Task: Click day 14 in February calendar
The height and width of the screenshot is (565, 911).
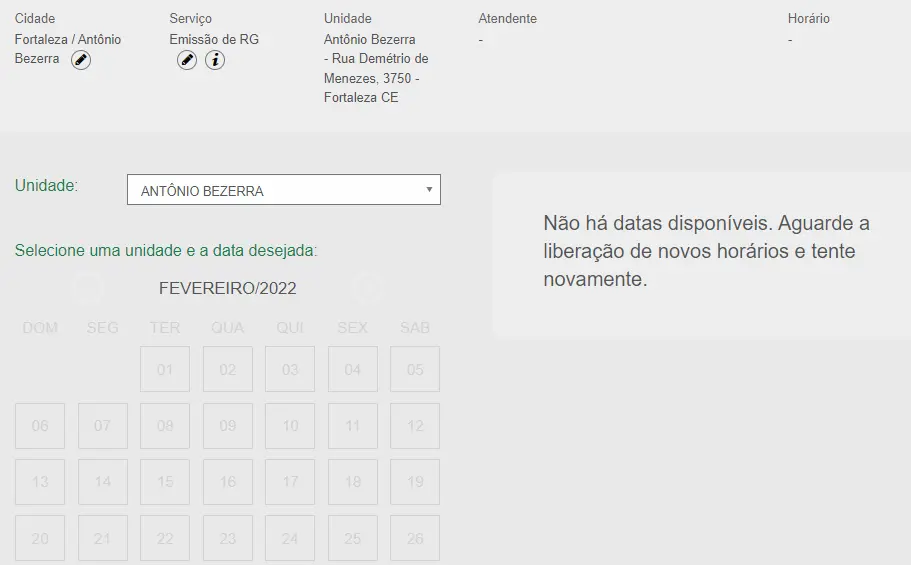Action: pyautogui.click(x=103, y=482)
